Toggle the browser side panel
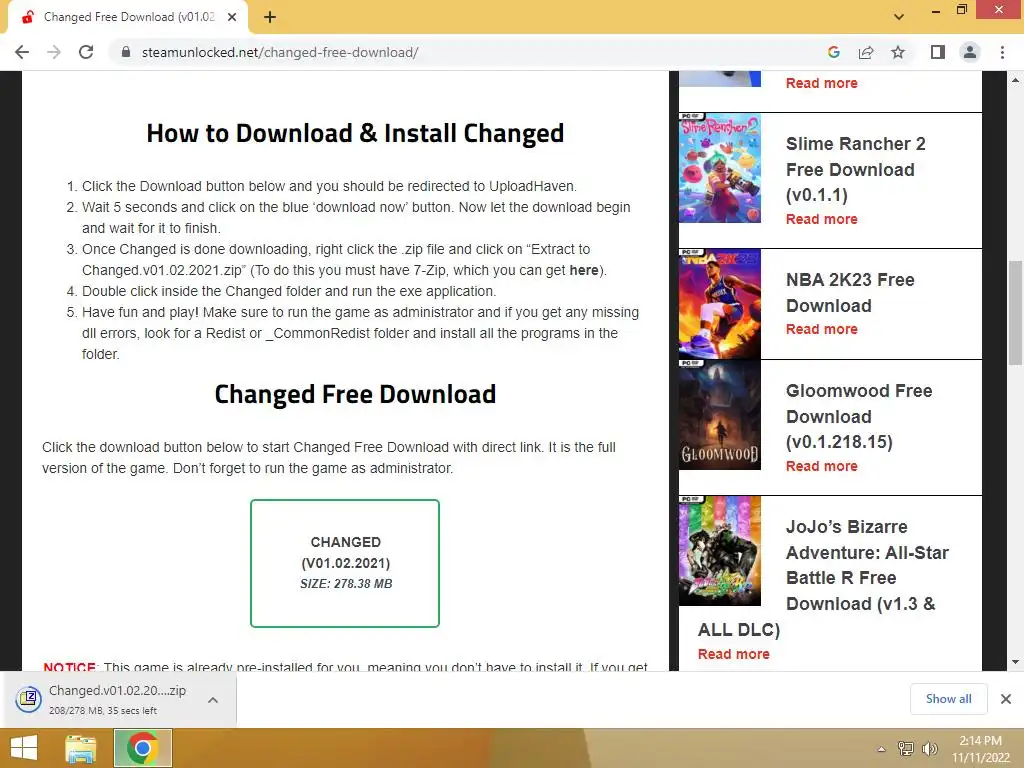Screen dimensions: 1024x768 938,52
